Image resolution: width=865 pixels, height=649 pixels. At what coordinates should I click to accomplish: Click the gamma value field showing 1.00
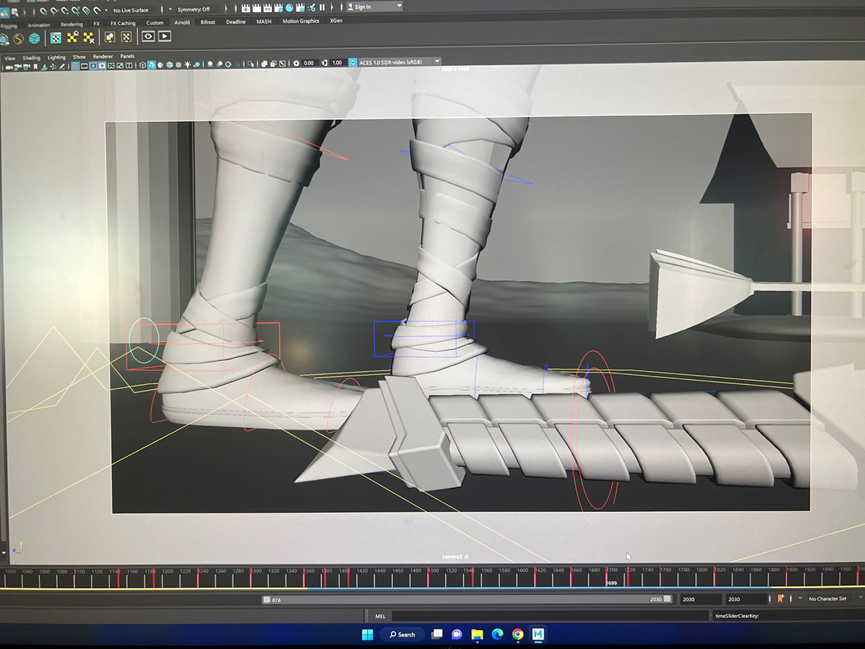tap(338, 62)
